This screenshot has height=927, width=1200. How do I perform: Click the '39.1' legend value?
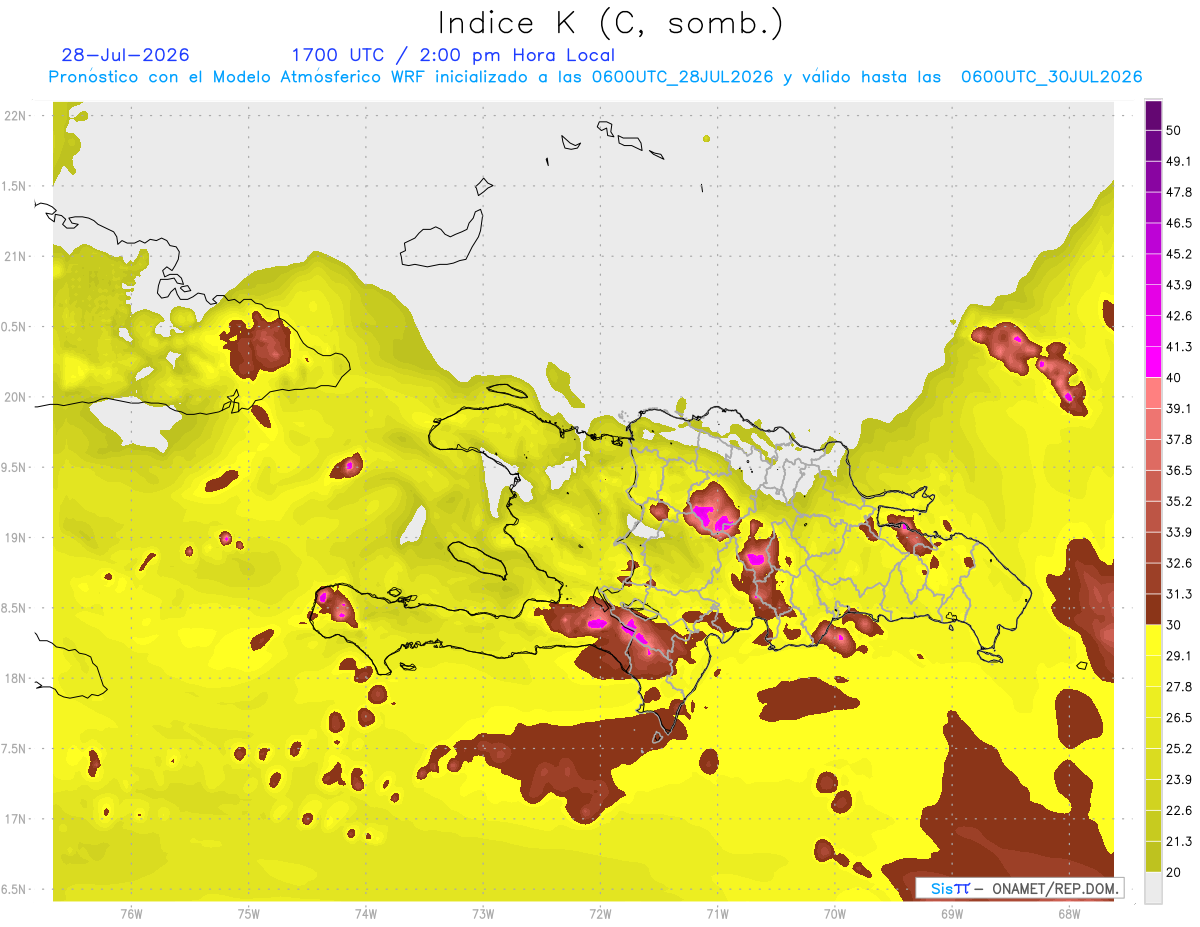click(x=1179, y=409)
